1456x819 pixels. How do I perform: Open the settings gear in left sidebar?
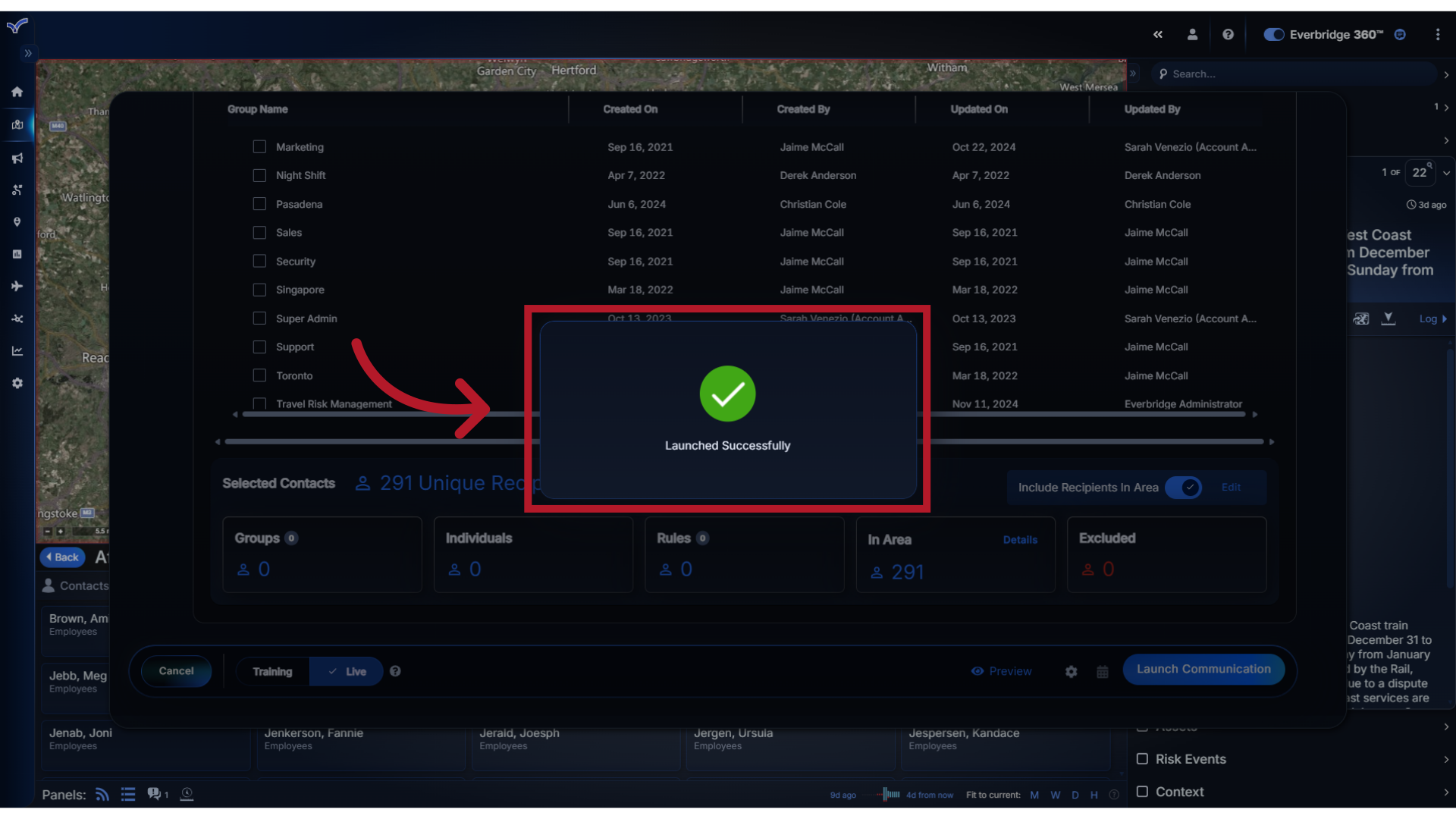pyautogui.click(x=17, y=383)
